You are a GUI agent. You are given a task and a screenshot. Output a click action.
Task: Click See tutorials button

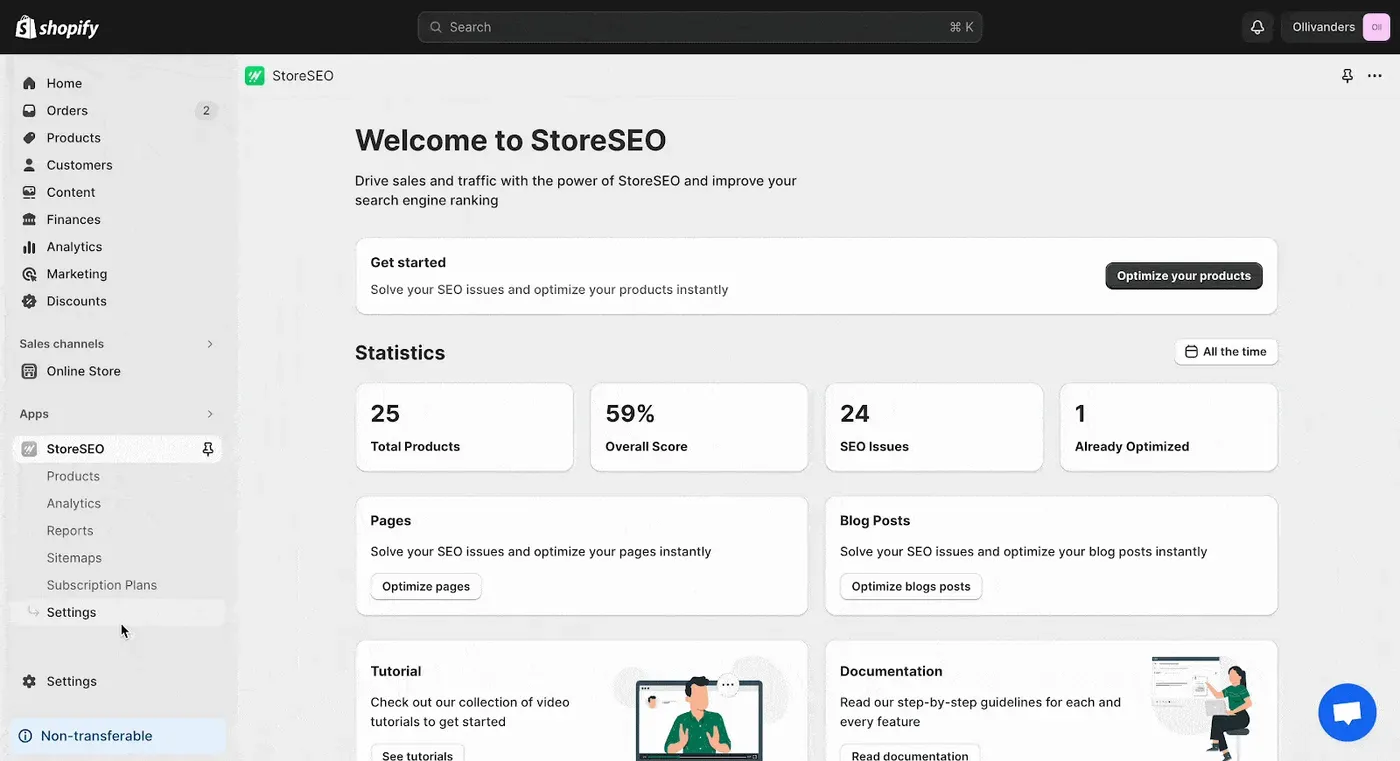click(x=417, y=755)
